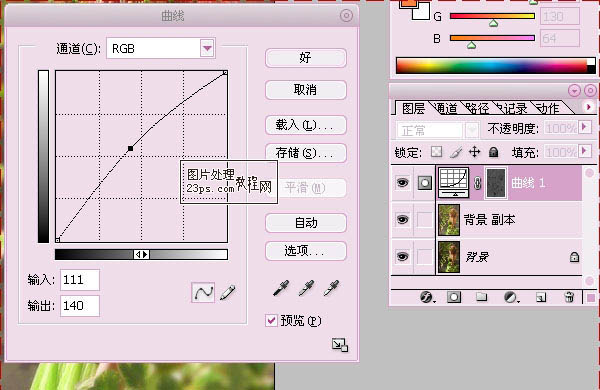
Task: Add a layer mask from panel bottom
Action: [454, 297]
